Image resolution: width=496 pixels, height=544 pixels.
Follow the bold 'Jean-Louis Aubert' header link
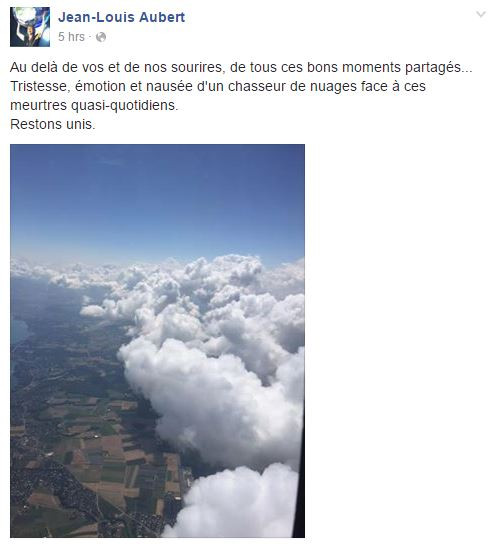[x=121, y=17]
